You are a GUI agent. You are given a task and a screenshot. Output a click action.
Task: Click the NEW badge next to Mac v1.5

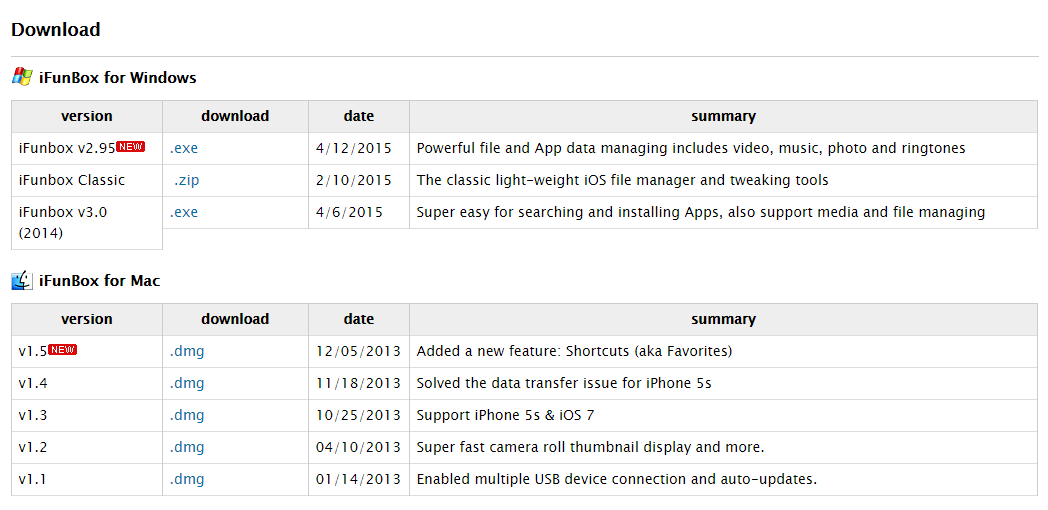63,349
